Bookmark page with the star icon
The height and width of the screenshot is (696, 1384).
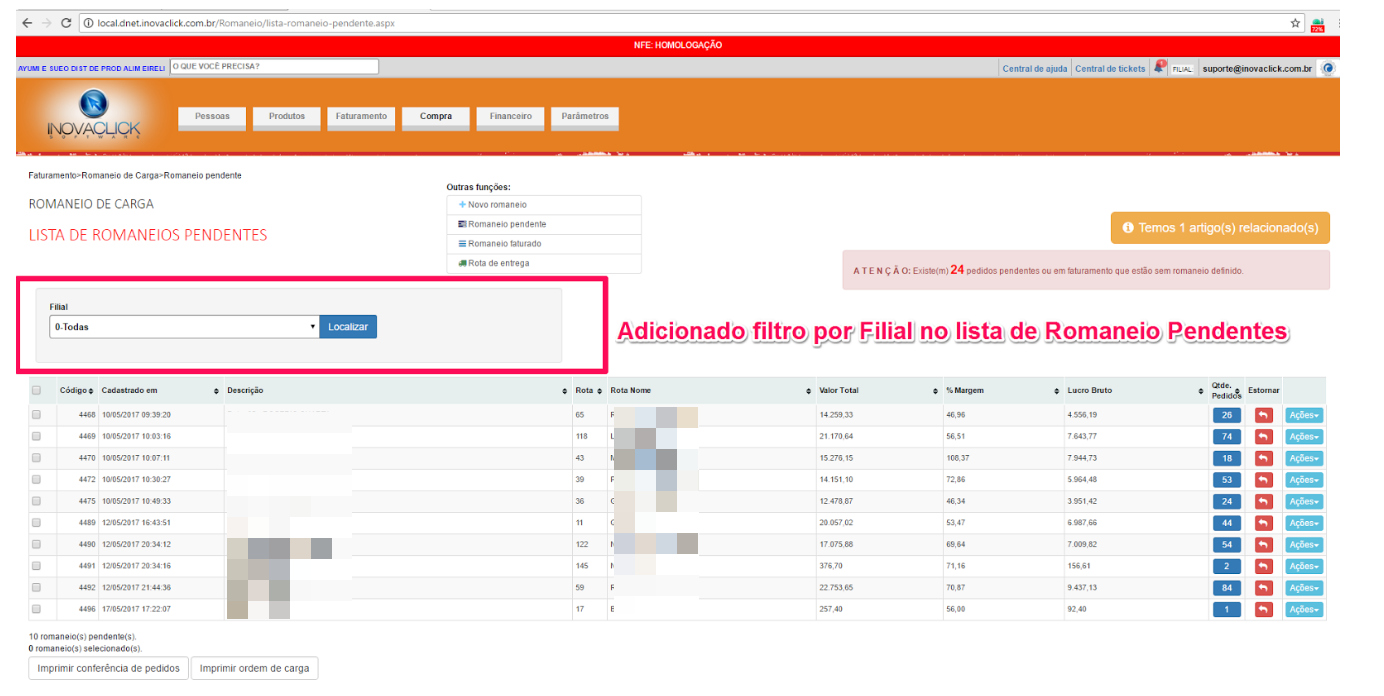click(1295, 22)
